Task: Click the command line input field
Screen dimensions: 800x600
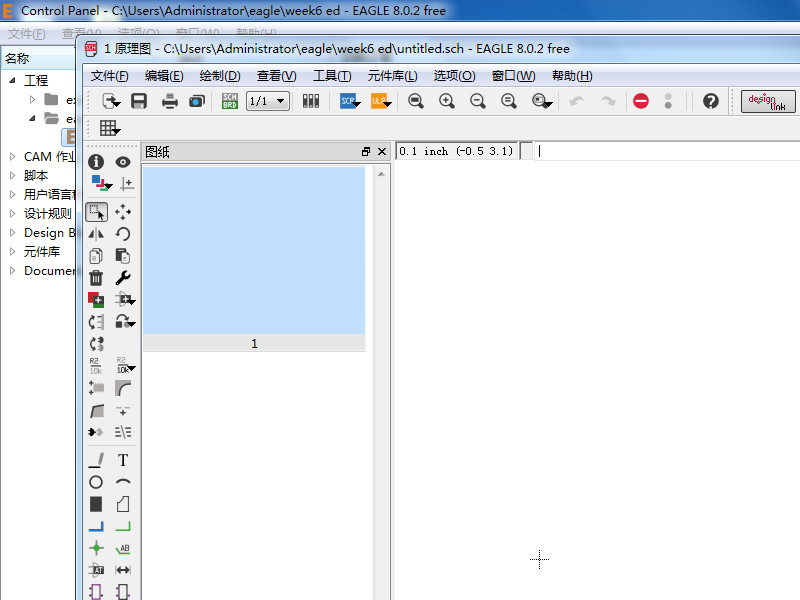Action: tap(667, 151)
